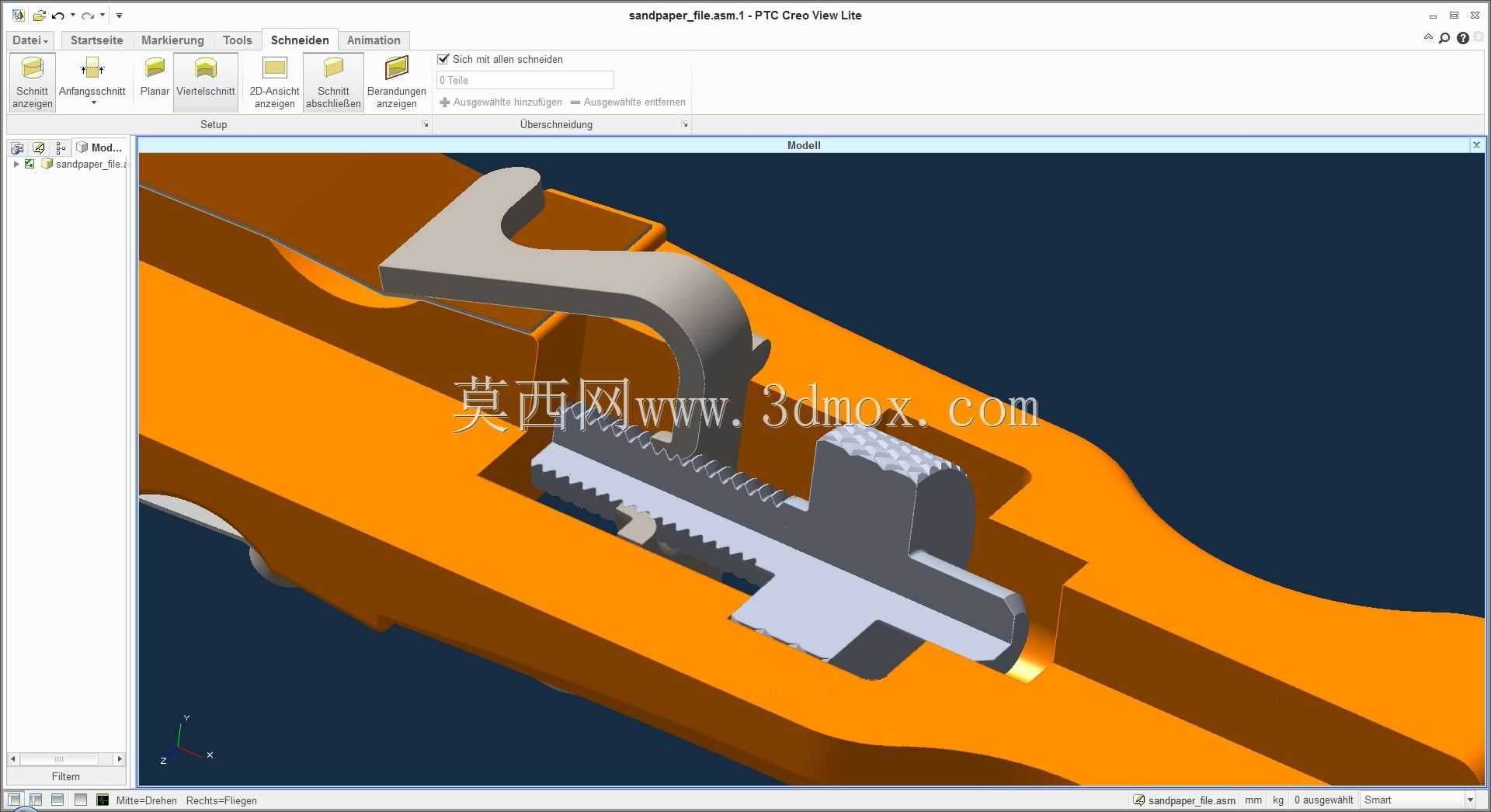Toggle Berandungen anzeigen boundaries
The height and width of the screenshot is (812, 1491).
(x=397, y=82)
